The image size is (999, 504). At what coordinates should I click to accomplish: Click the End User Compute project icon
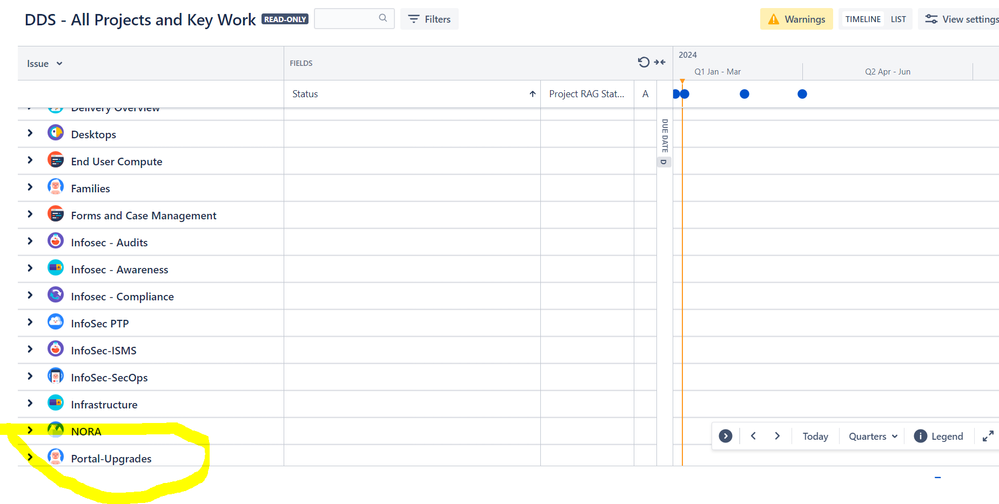tap(55, 161)
